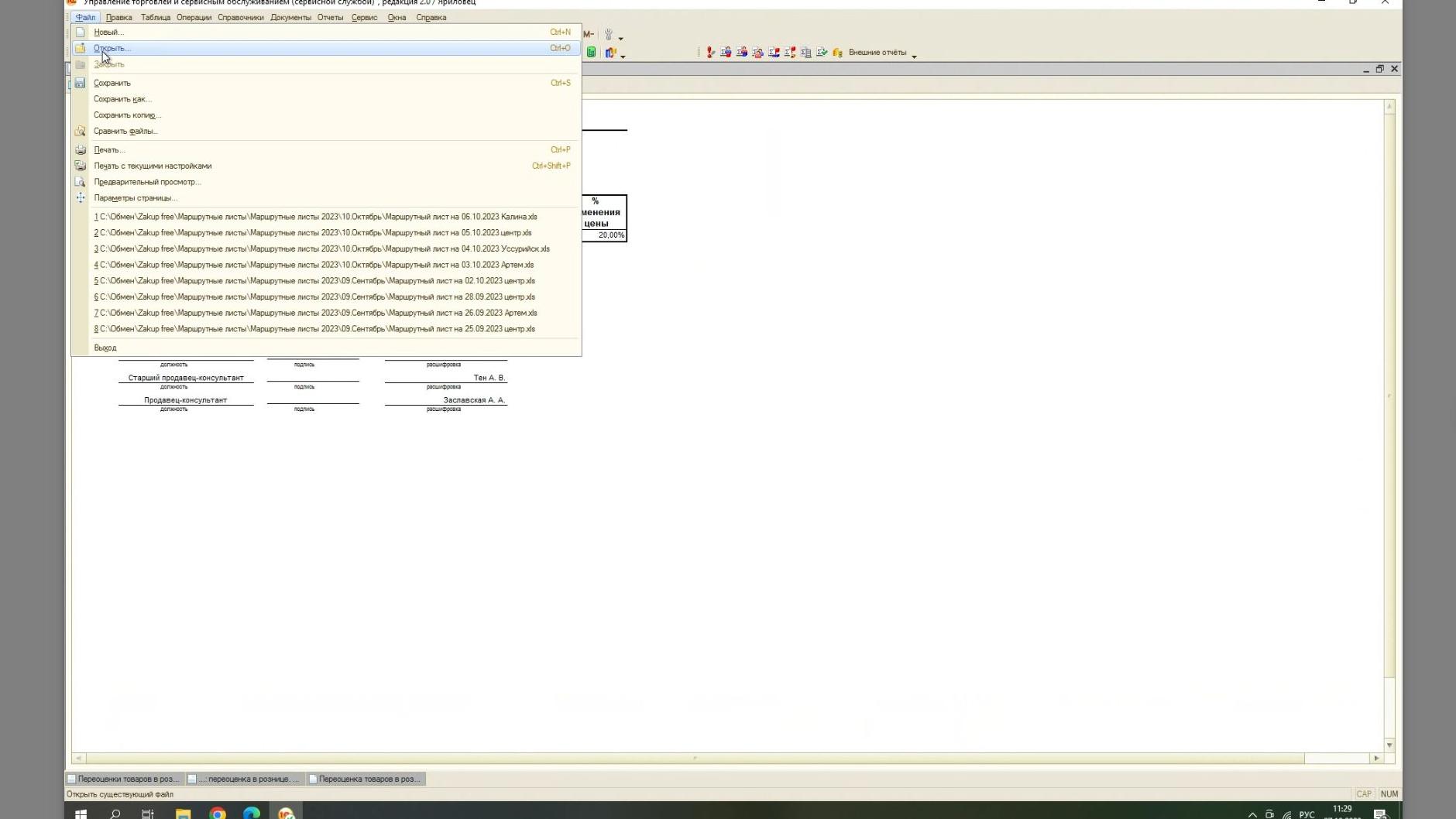Open the Справка menu
This screenshot has width=1456, height=819.
[x=431, y=17]
